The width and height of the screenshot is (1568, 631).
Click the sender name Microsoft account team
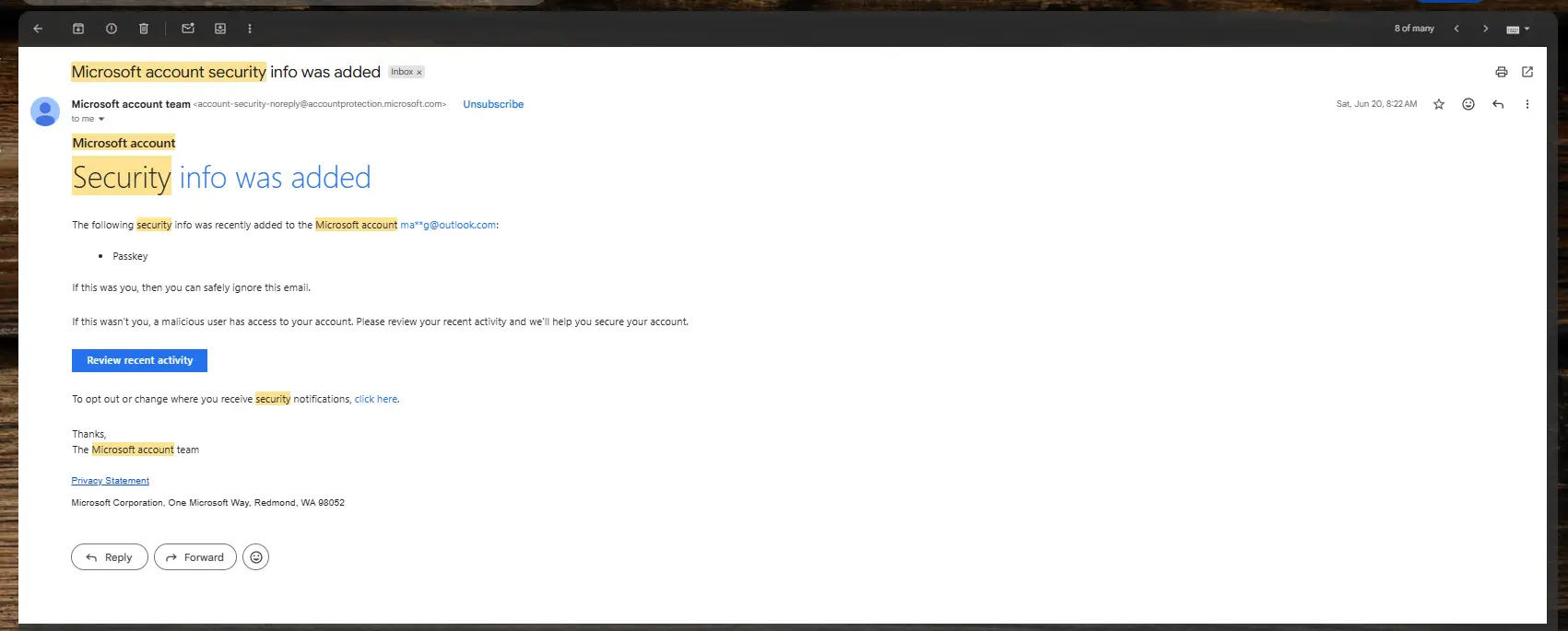(x=131, y=104)
